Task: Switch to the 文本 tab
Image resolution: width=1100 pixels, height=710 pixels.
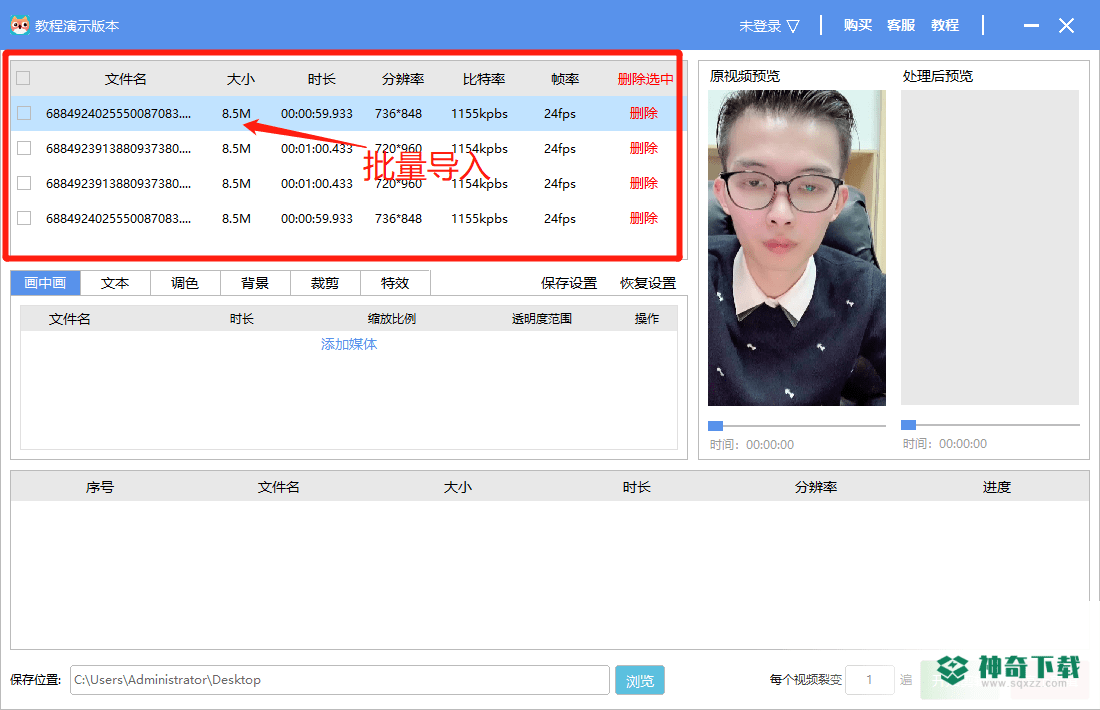Action: click(x=115, y=283)
